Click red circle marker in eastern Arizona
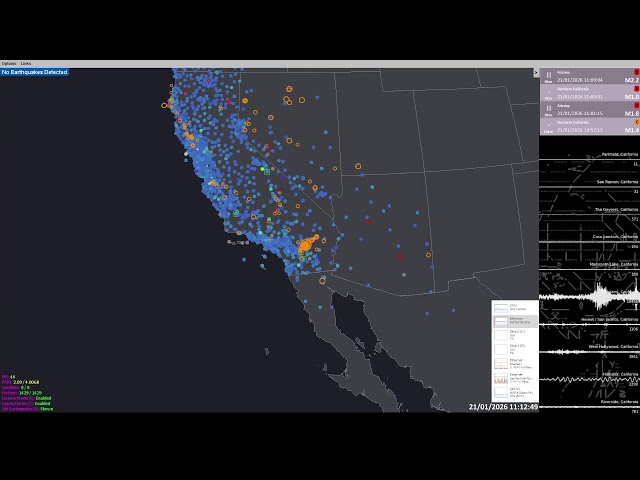This screenshot has width=640, height=480. click(x=400, y=257)
